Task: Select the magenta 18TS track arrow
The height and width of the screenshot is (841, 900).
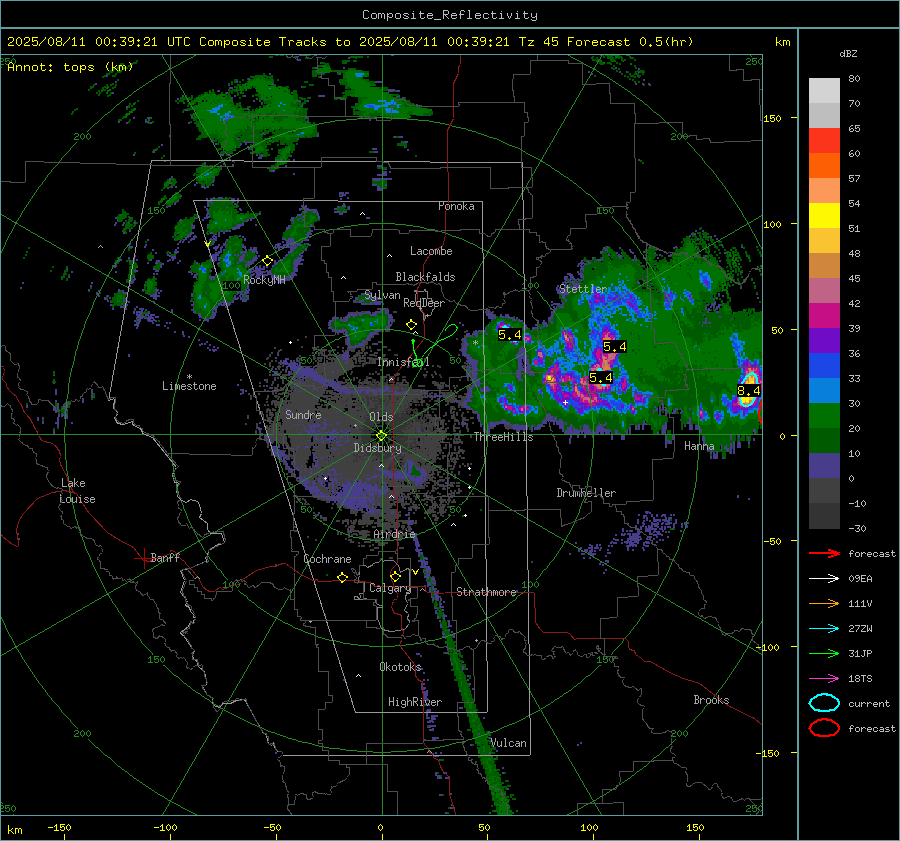Action: (824, 679)
